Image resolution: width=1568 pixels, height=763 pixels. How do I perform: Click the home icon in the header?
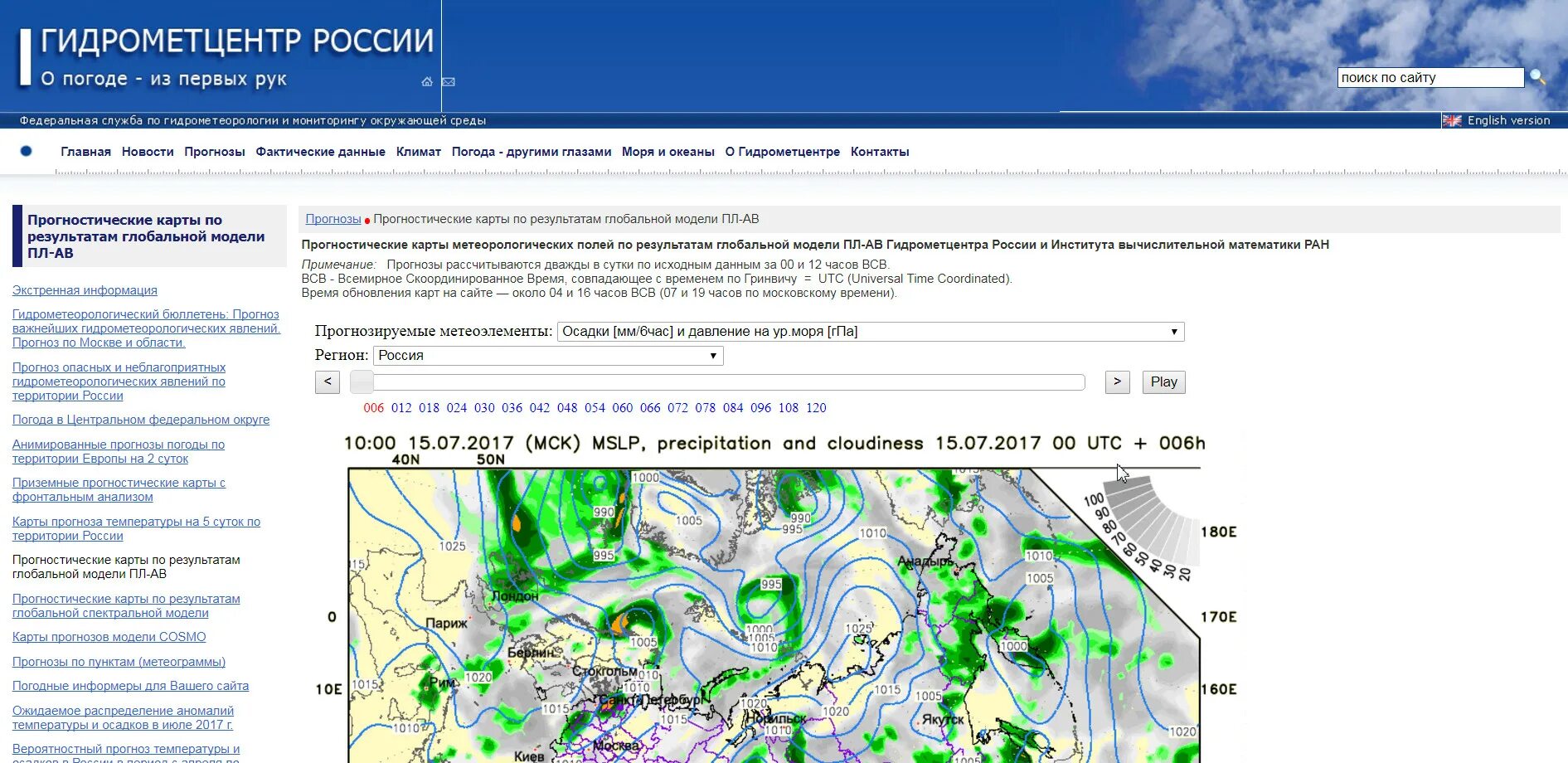point(426,81)
